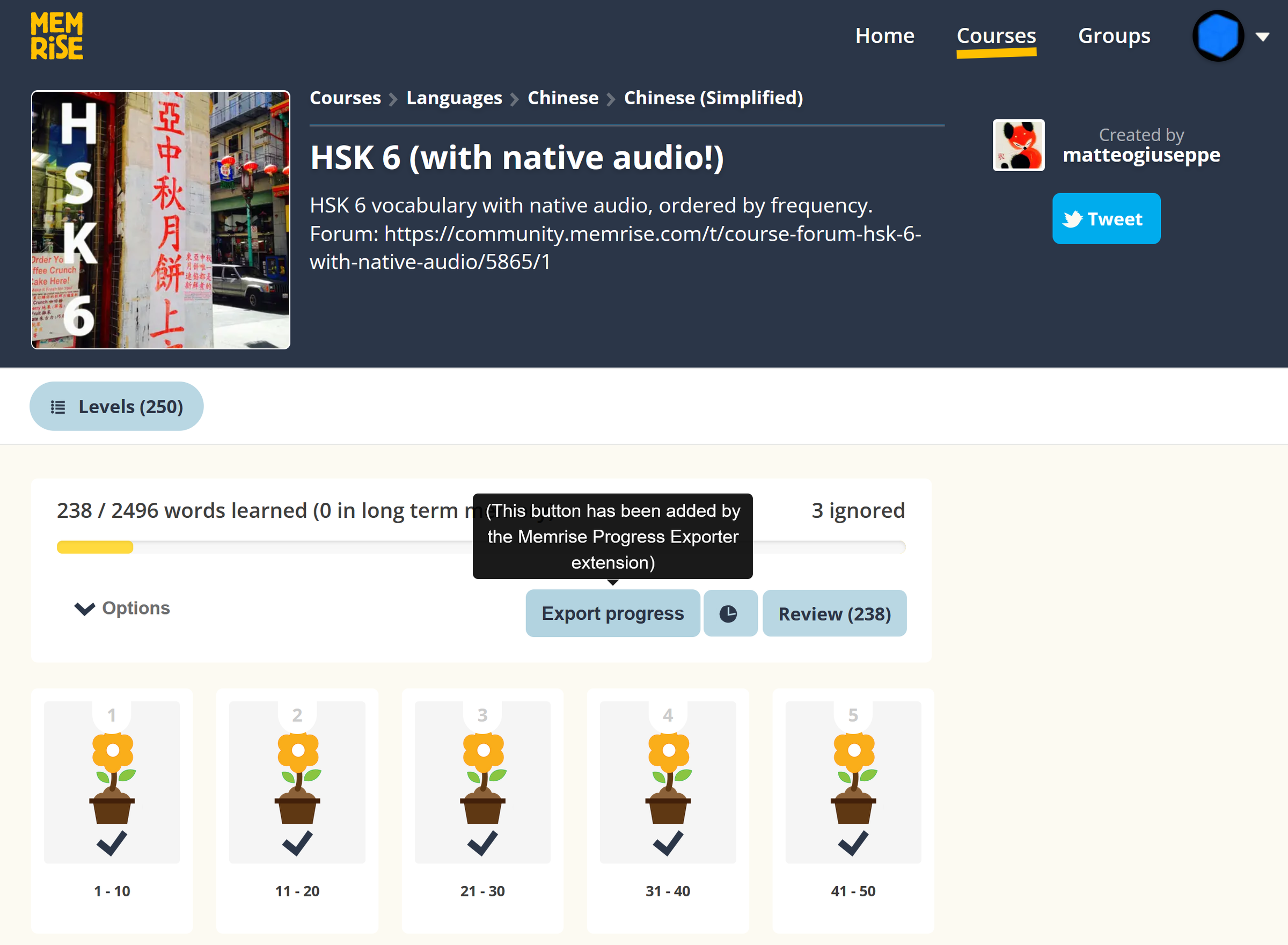Expand the Options section

point(122,607)
